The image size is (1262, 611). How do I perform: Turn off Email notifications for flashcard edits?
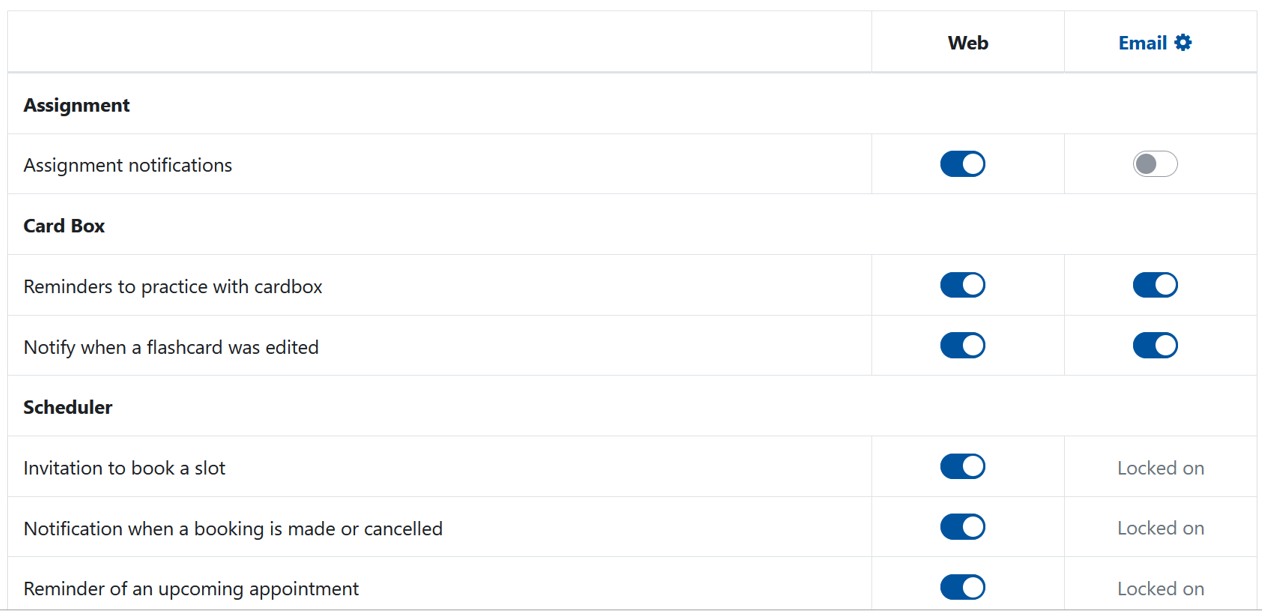(x=1155, y=345)
